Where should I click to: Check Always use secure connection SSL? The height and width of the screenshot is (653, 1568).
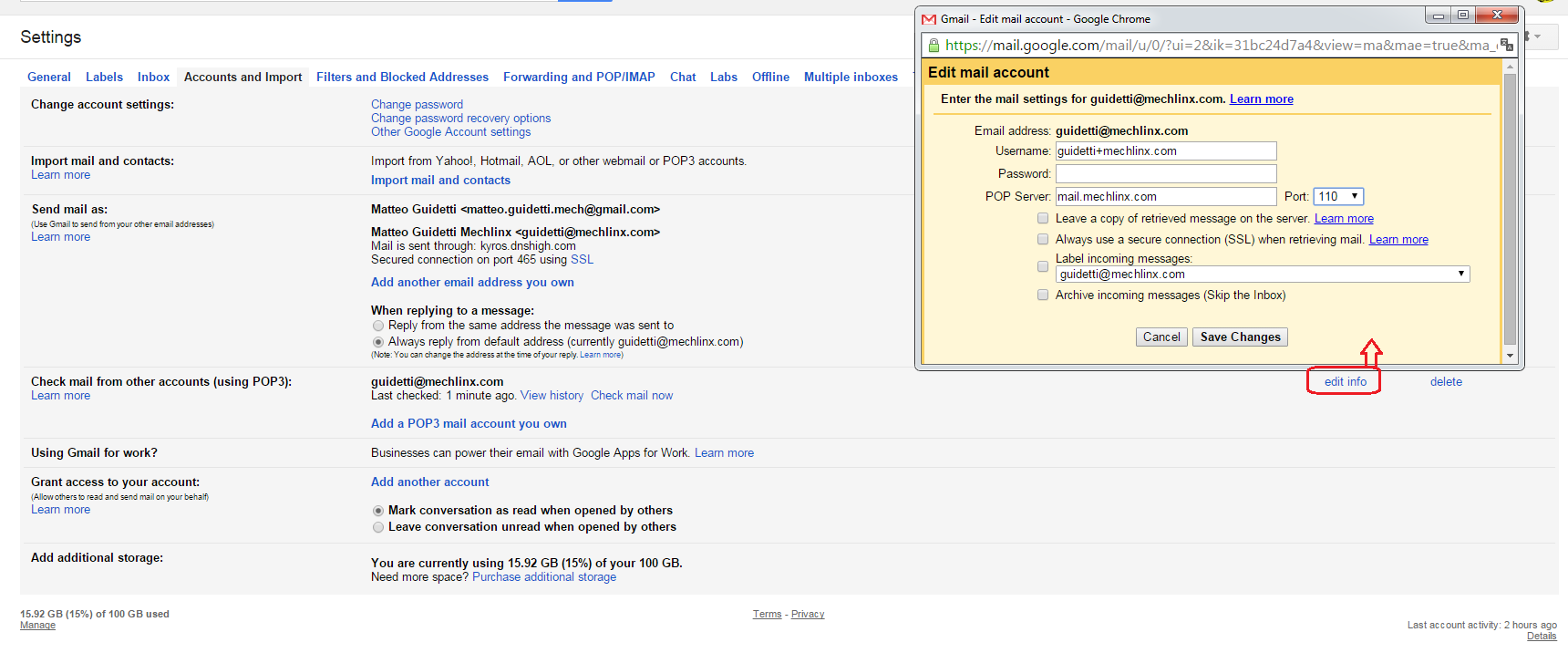tap(1043, 239)
